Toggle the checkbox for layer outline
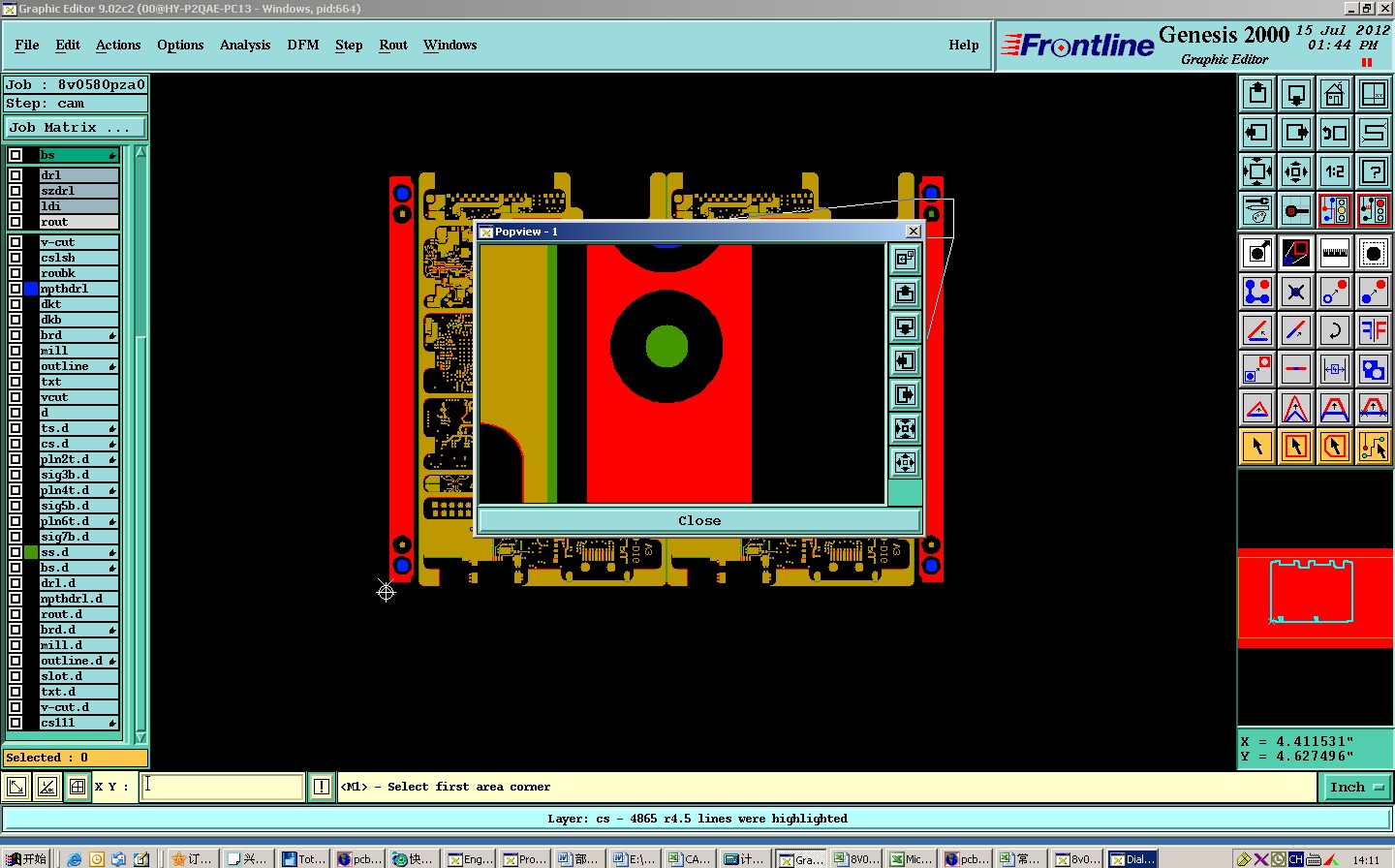The height and width of the screenshot is (868, 1395). (15, 366)
